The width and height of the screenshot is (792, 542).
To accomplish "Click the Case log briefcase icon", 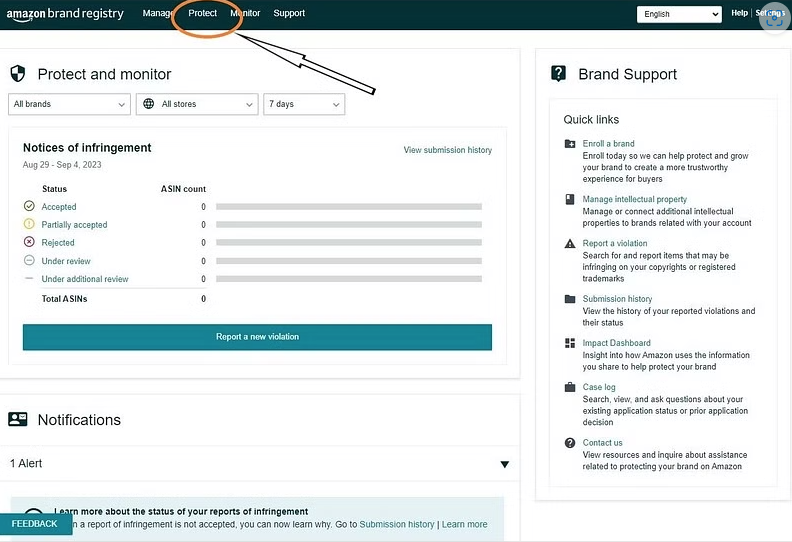I will point(570,388).
